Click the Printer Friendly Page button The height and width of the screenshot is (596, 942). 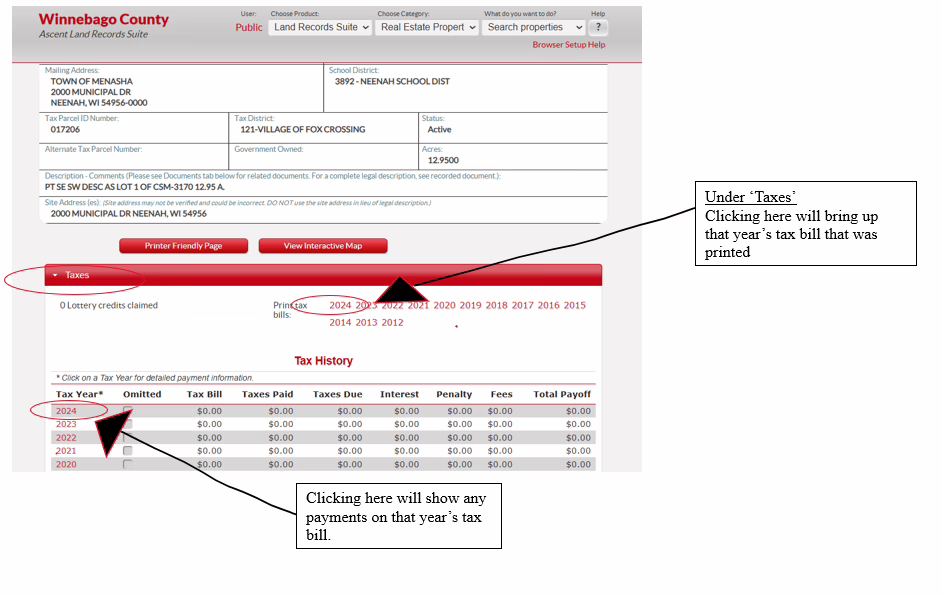tap(183, 246)
